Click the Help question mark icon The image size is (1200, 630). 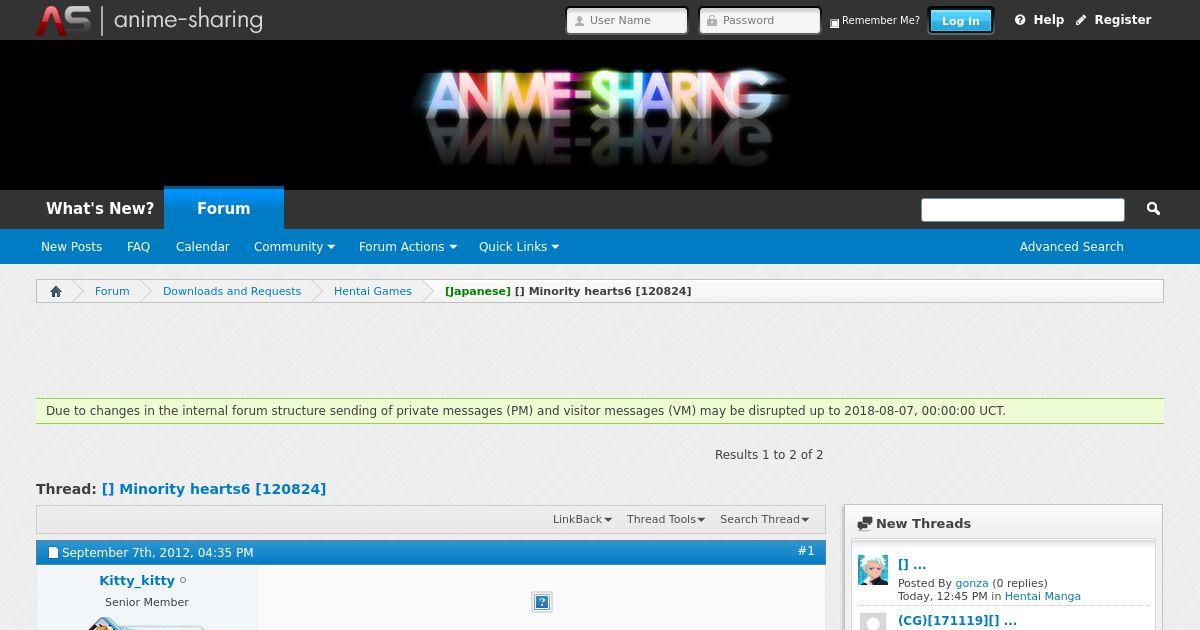coord(1020,20)
